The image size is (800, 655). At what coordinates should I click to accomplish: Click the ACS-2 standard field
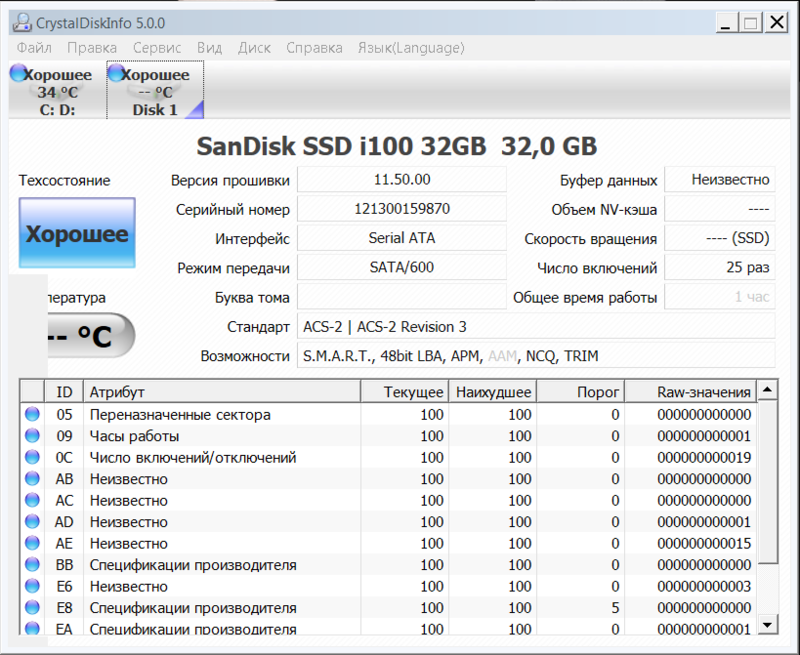(x=536, y=326)
